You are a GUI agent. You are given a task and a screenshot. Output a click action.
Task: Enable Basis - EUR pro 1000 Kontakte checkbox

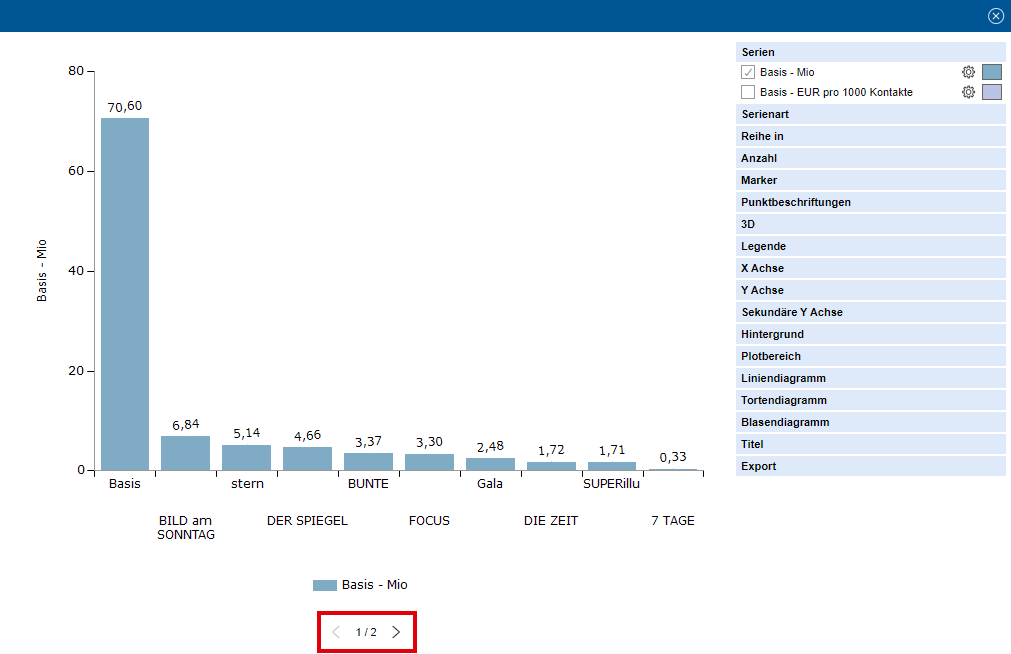tap(748, 92)
